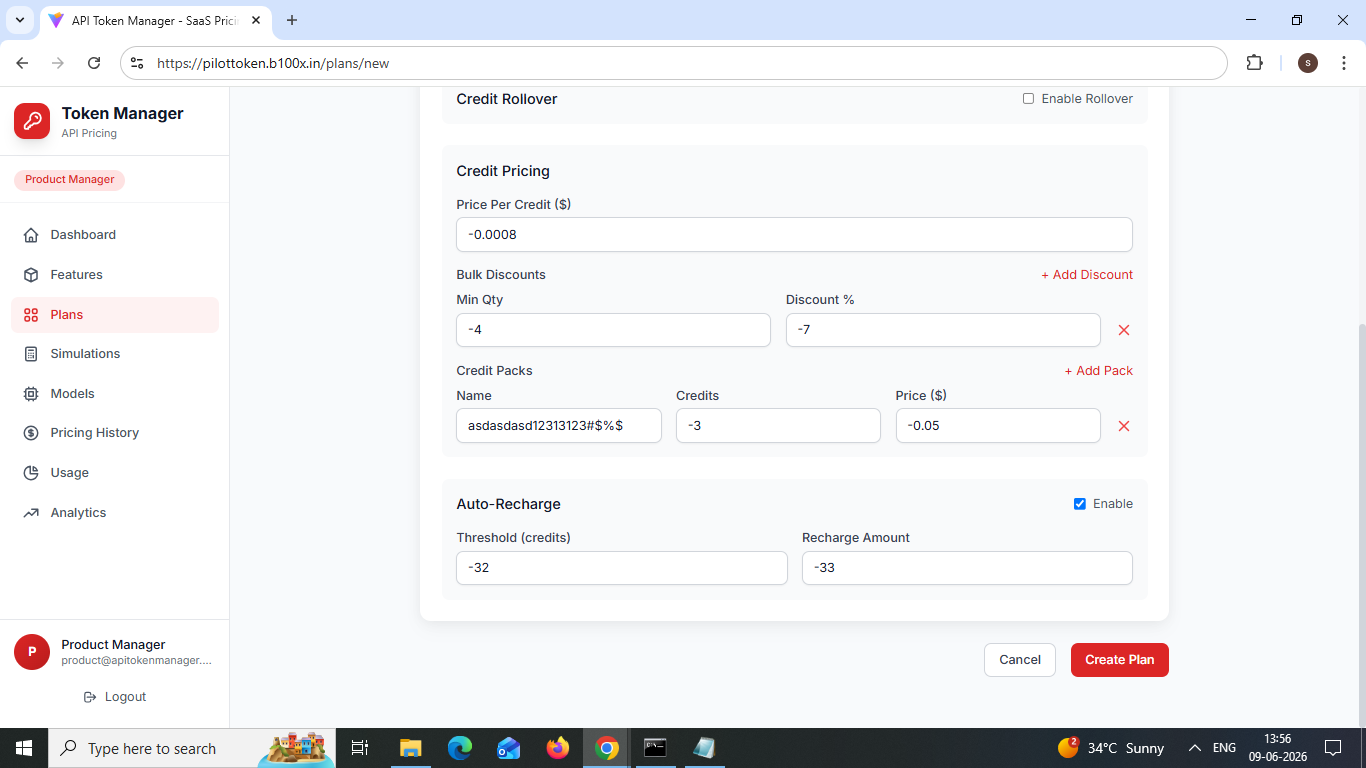Click the weather widget showing 34°C
The image size is (1366, 768).
pos(1111,748)
